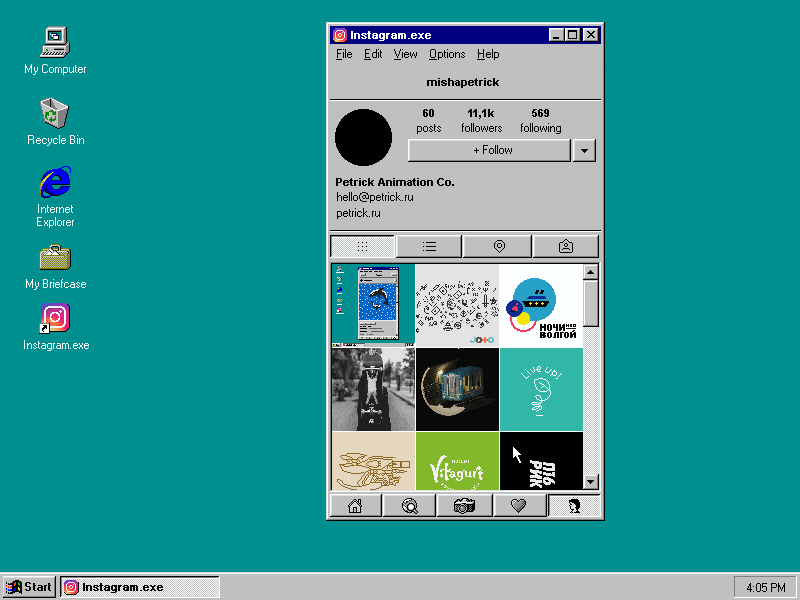
Task: Click the black profile picture circle
Action: [x=363, y=137]
